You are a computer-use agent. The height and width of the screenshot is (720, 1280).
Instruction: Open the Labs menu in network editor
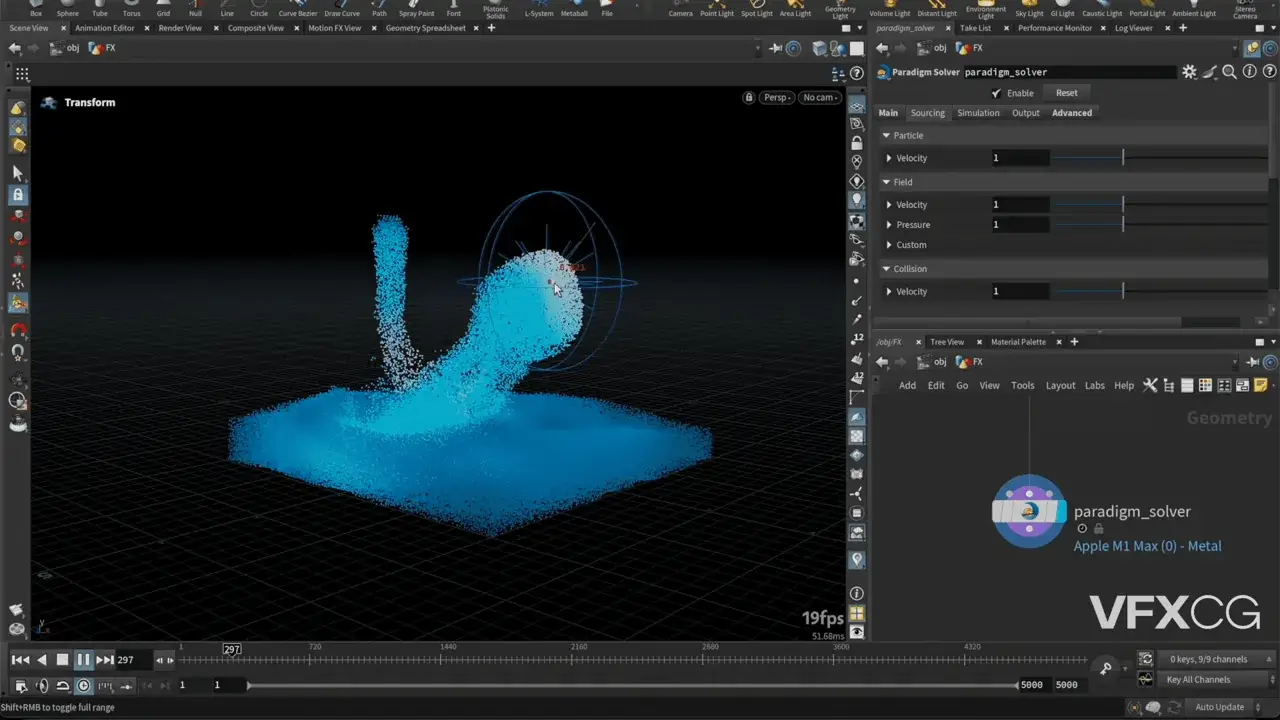click(1095, 386)
